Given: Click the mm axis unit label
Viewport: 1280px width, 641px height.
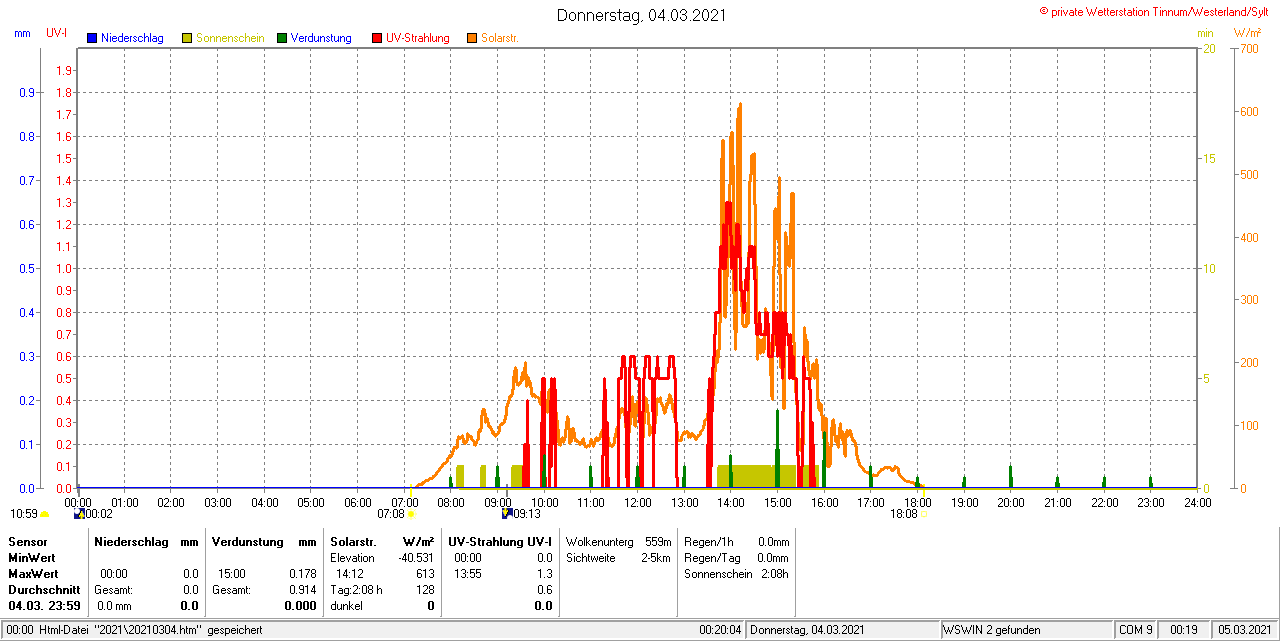Looking at the screenshot, I should (22, 33).
